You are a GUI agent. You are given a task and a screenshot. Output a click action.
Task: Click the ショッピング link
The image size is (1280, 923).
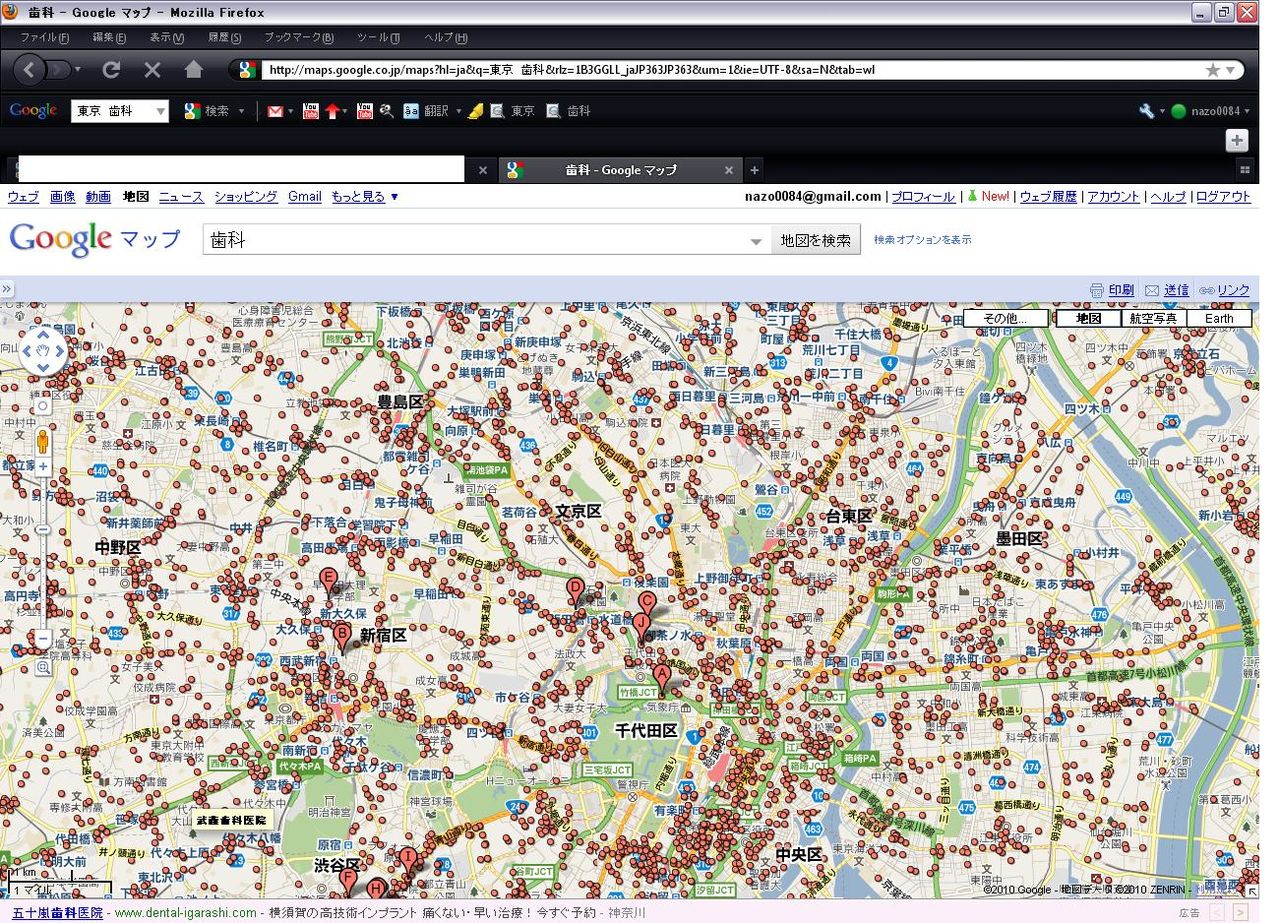pos(246,197)
